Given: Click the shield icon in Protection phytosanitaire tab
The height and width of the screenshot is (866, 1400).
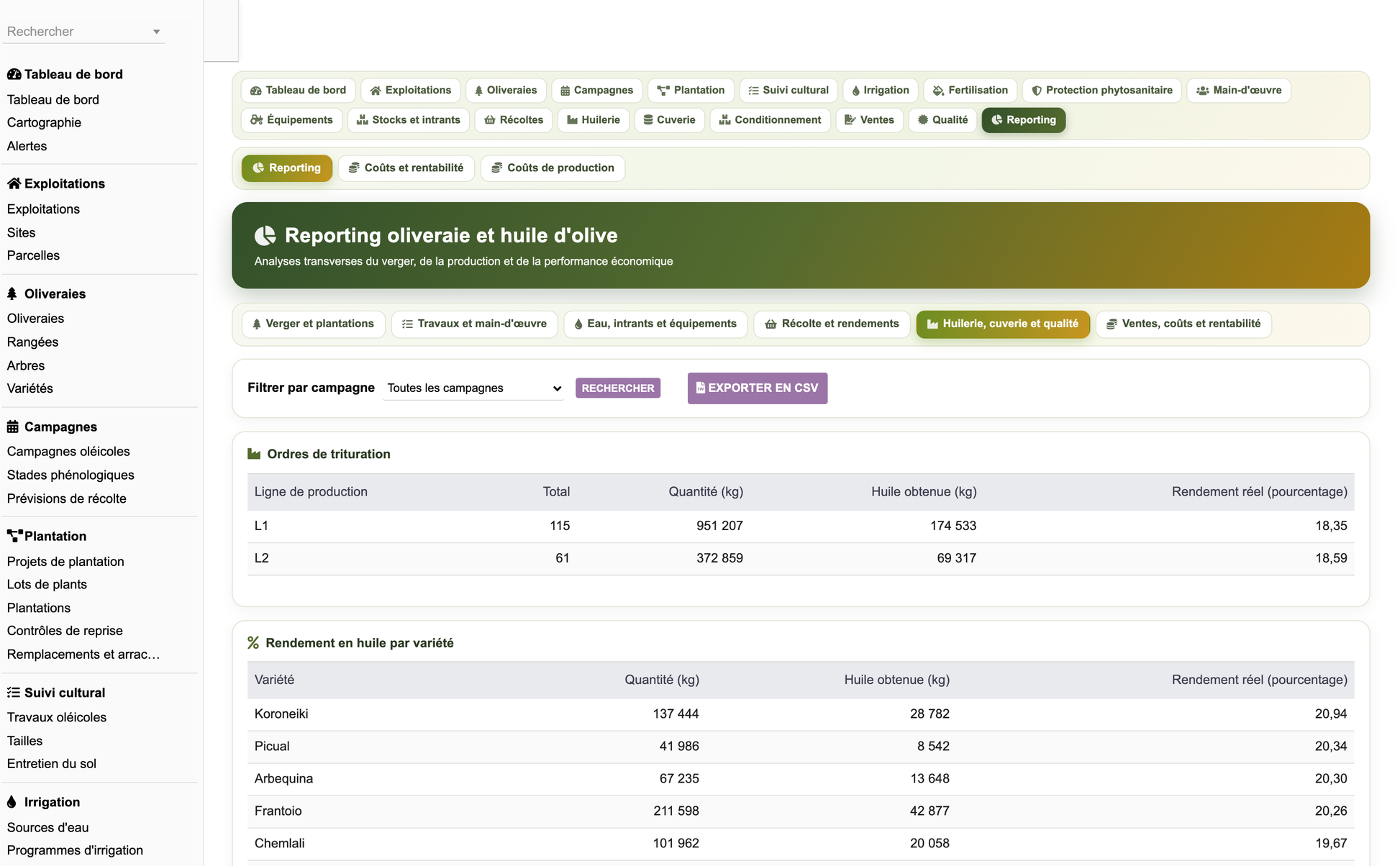Looking at the screenshot, I should click(x=1037, y=91).
